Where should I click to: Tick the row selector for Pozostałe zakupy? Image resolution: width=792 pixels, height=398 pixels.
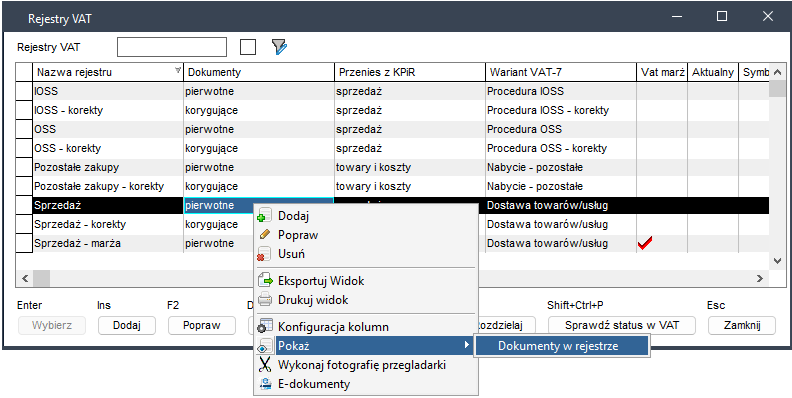click(24, 167)
